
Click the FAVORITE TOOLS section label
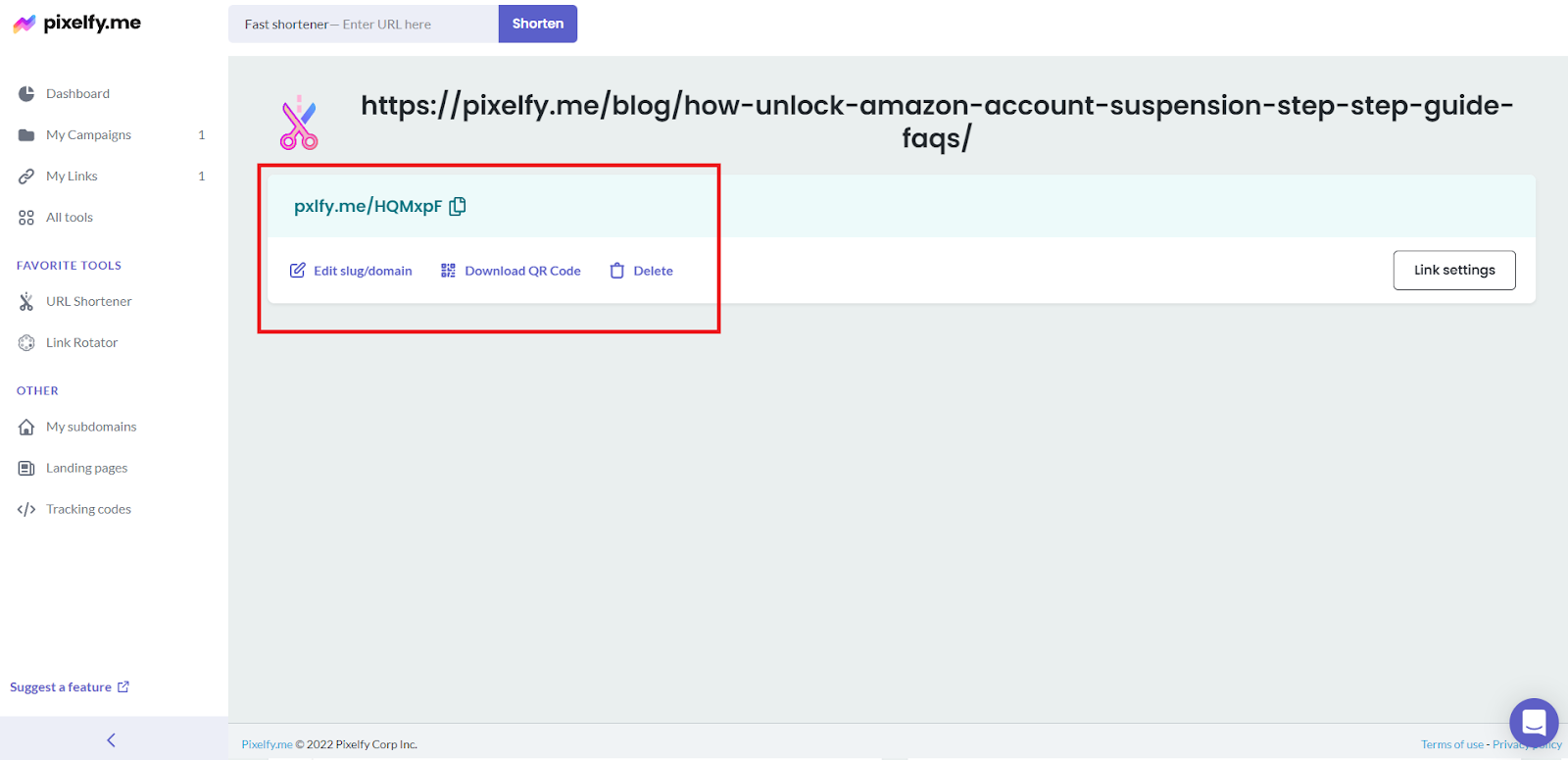69,266
